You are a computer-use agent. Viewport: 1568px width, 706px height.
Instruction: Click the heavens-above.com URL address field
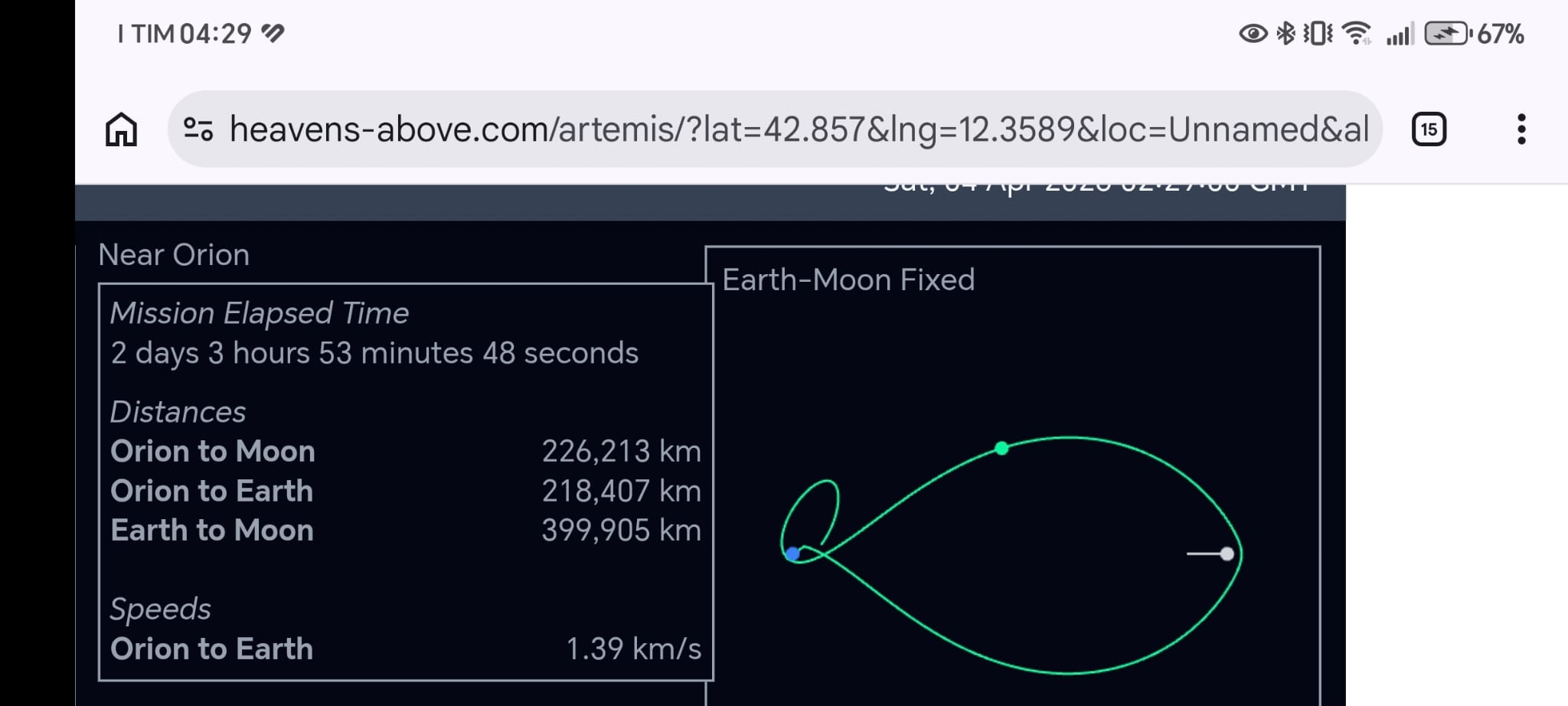click(798, 129)
